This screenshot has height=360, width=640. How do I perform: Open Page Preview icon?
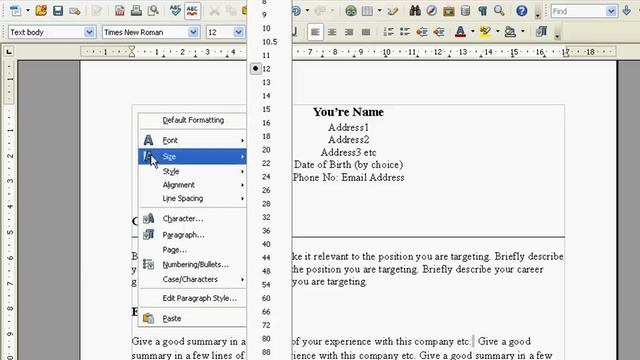point(153,11)
